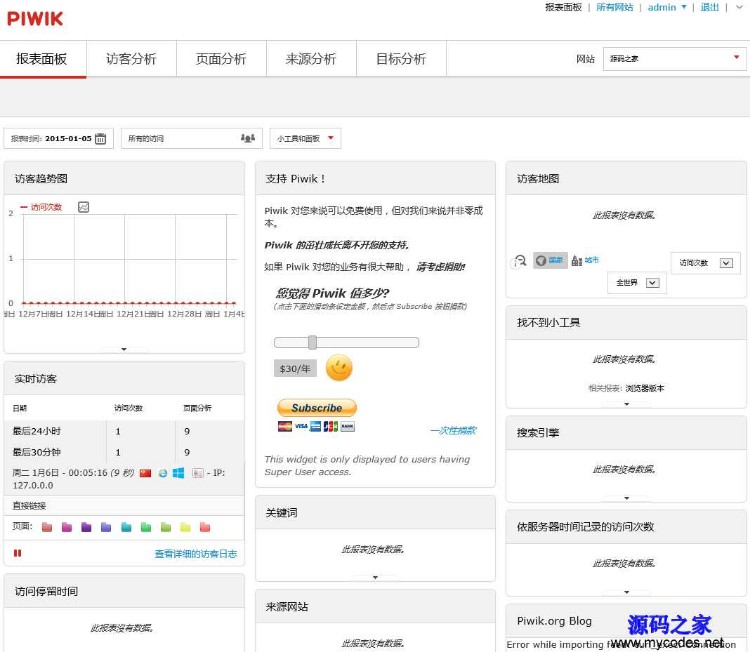
Task: Click the smiley face donation icon
Action: (x=339, y=368)
